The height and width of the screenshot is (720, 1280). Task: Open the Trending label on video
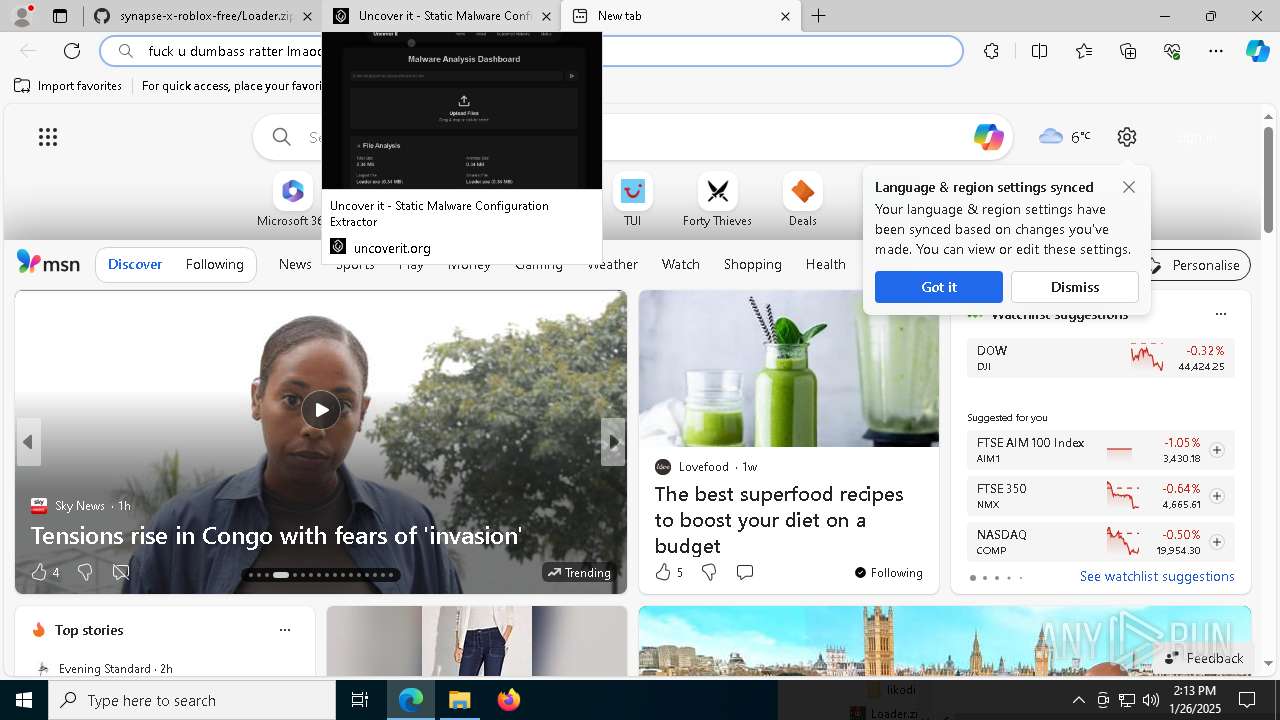coord(579,573)
